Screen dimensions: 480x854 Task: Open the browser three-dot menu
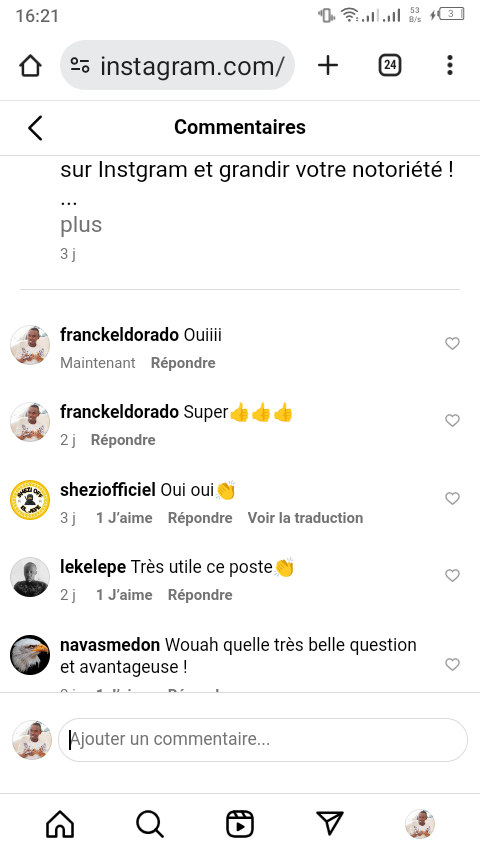pyautogui.click(x=449, y=65)
